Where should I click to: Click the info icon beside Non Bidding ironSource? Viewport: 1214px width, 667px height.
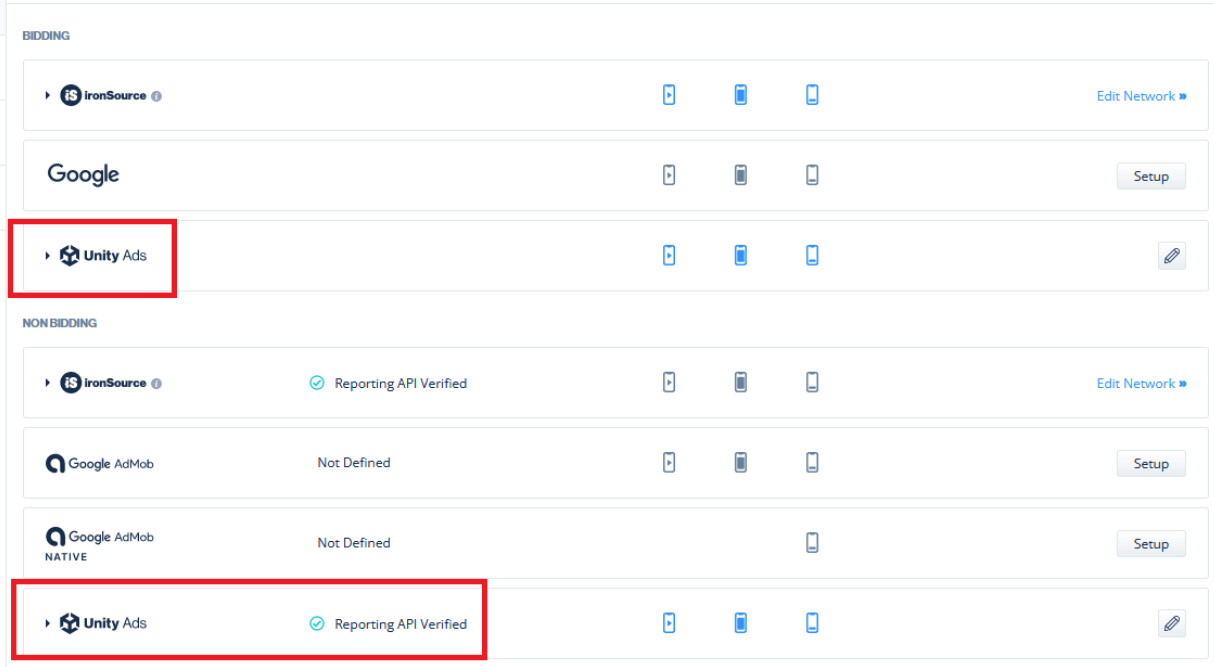pyautogui.click(x=157, y=383)
